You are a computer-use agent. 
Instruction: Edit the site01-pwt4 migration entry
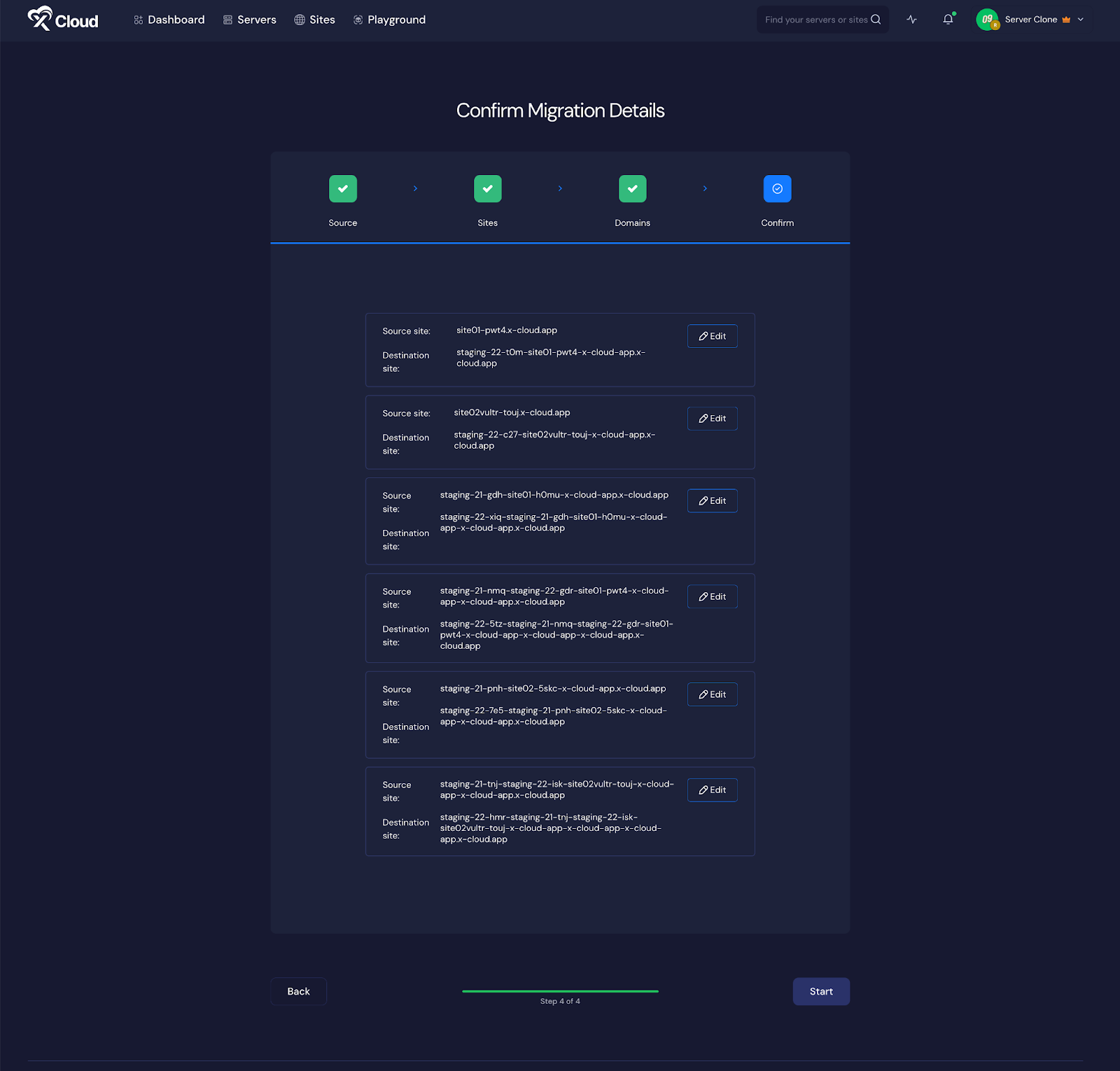(x=712, y=336)
